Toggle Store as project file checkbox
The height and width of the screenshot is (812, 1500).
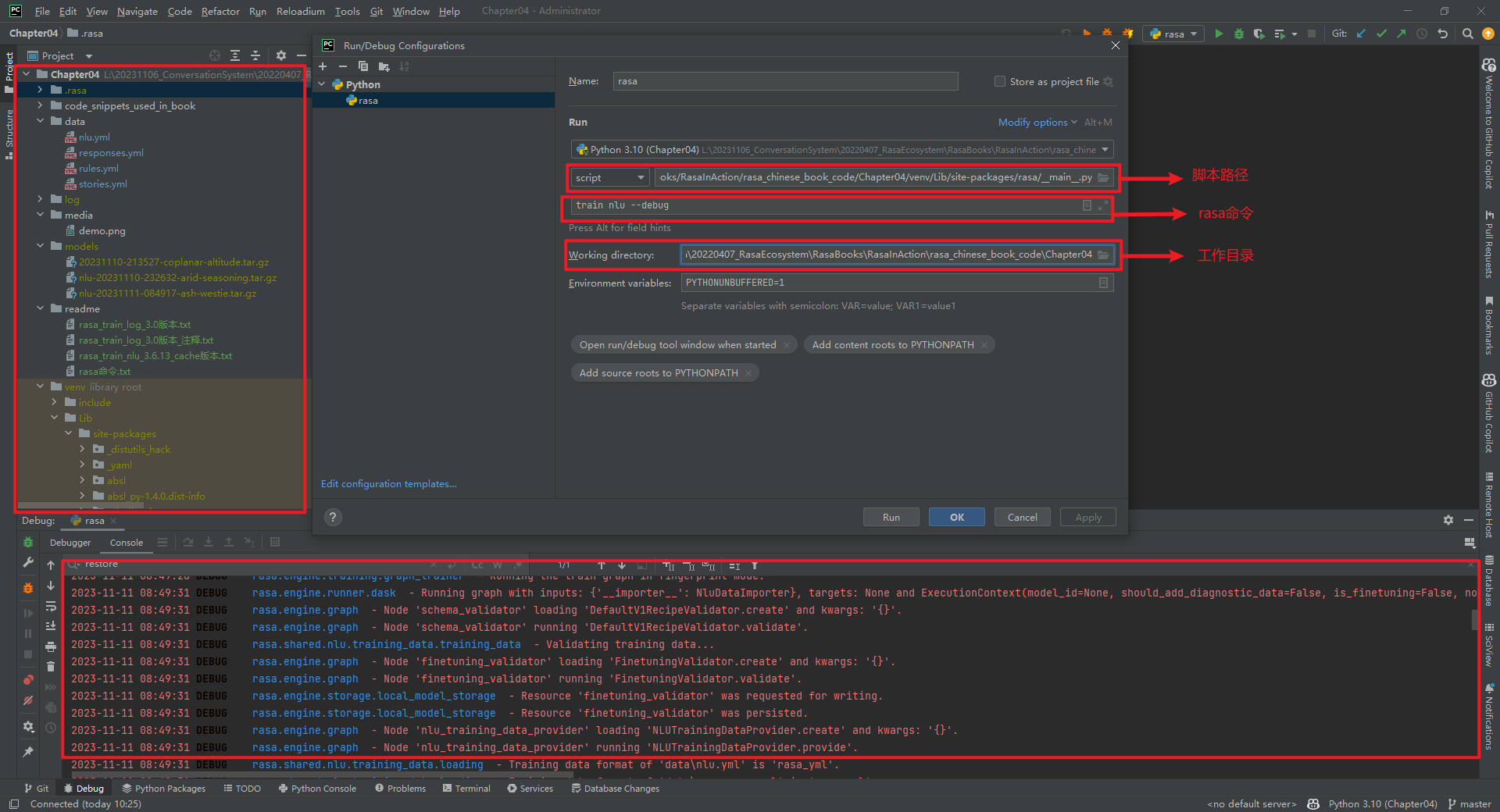click(999, 81)
